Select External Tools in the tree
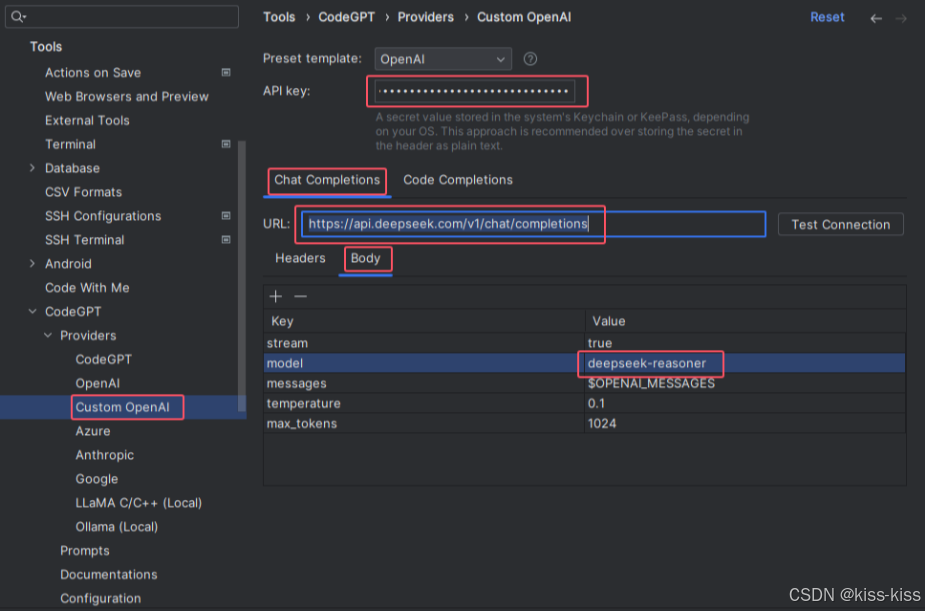 [x=87, y=120]
